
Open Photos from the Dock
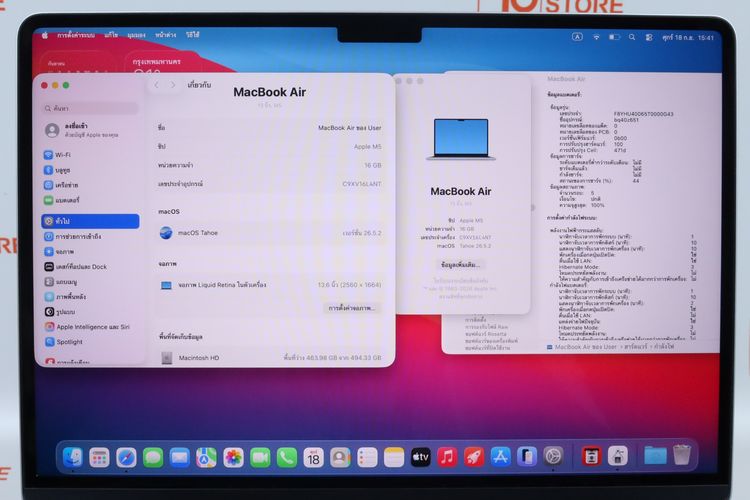tap(233, 457)
